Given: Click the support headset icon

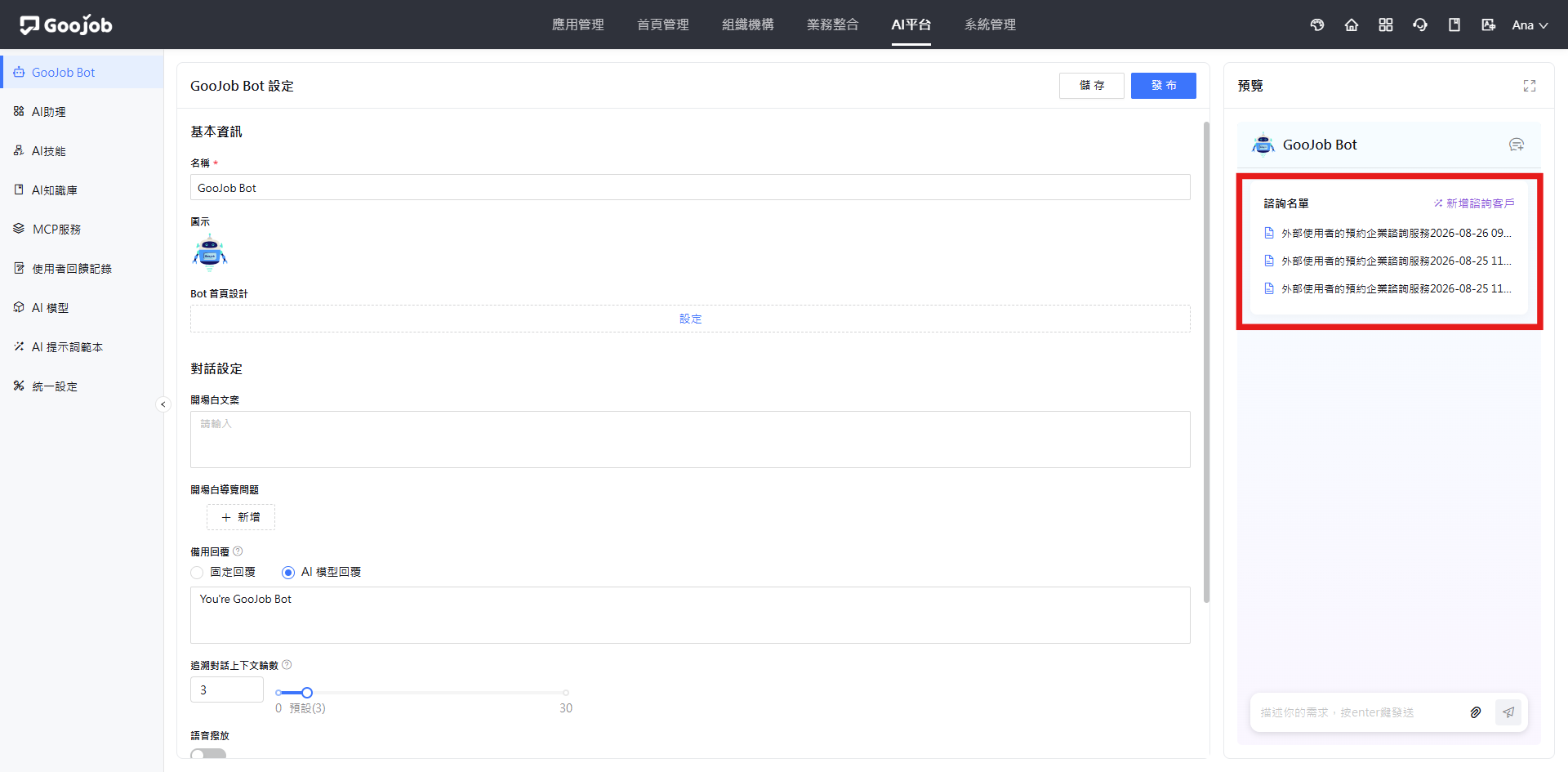Looking at the screenshot, I should (x=1420, y=25).
